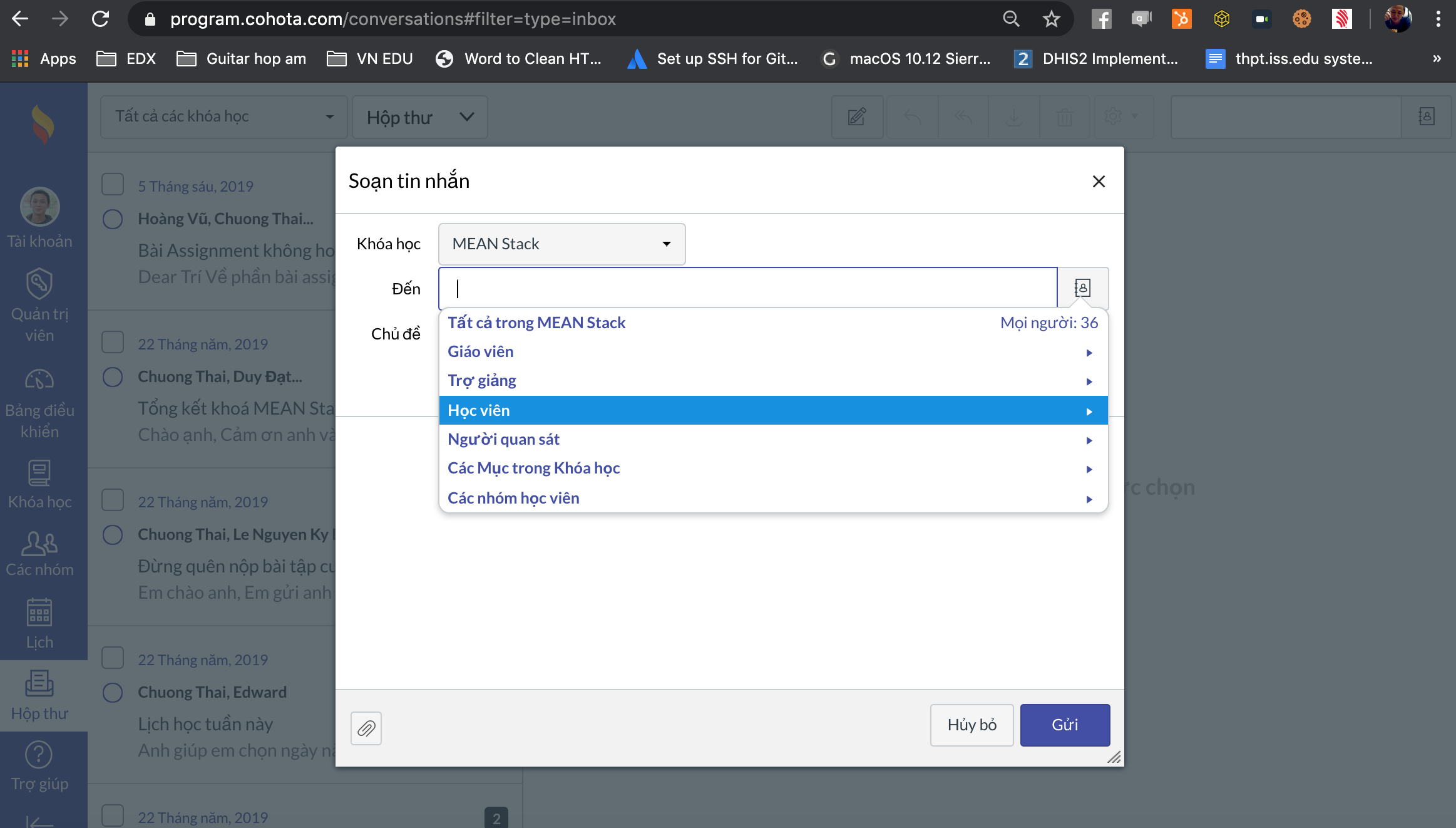Open Tài khoản account avatar

coord(40,219)
